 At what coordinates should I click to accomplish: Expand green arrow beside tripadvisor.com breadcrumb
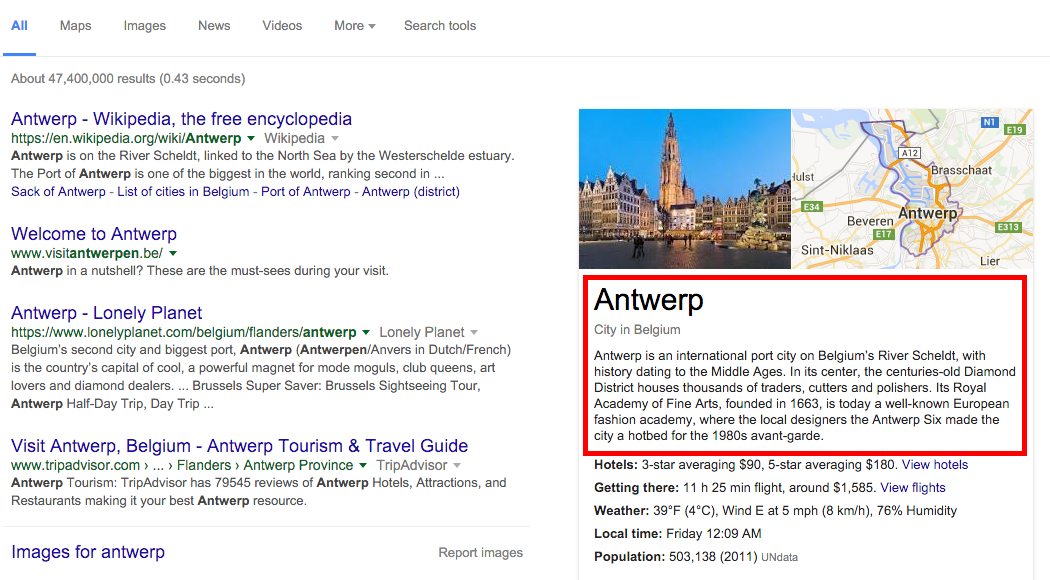pyautogui.click(x=363, y=465)
